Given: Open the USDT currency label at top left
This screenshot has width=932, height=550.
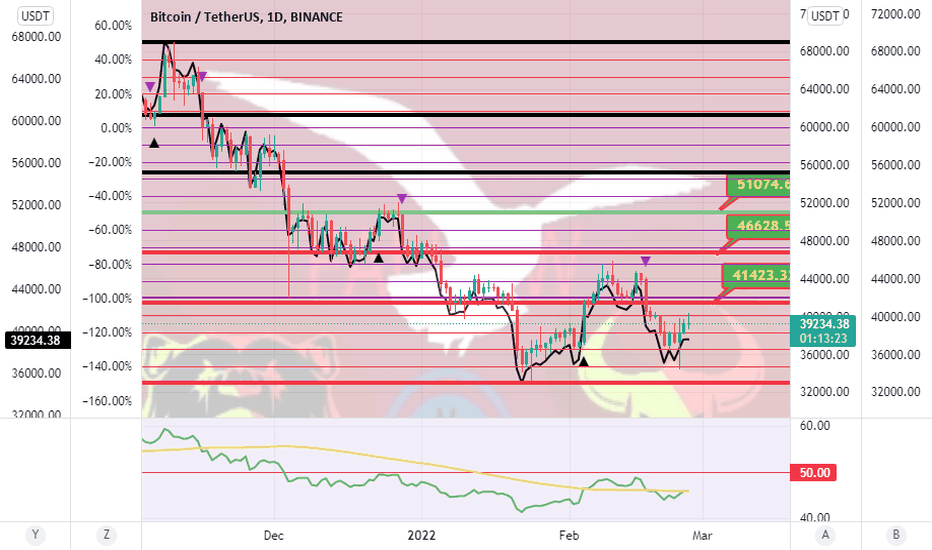Looking at the screenshot, I should pos(35,16).
